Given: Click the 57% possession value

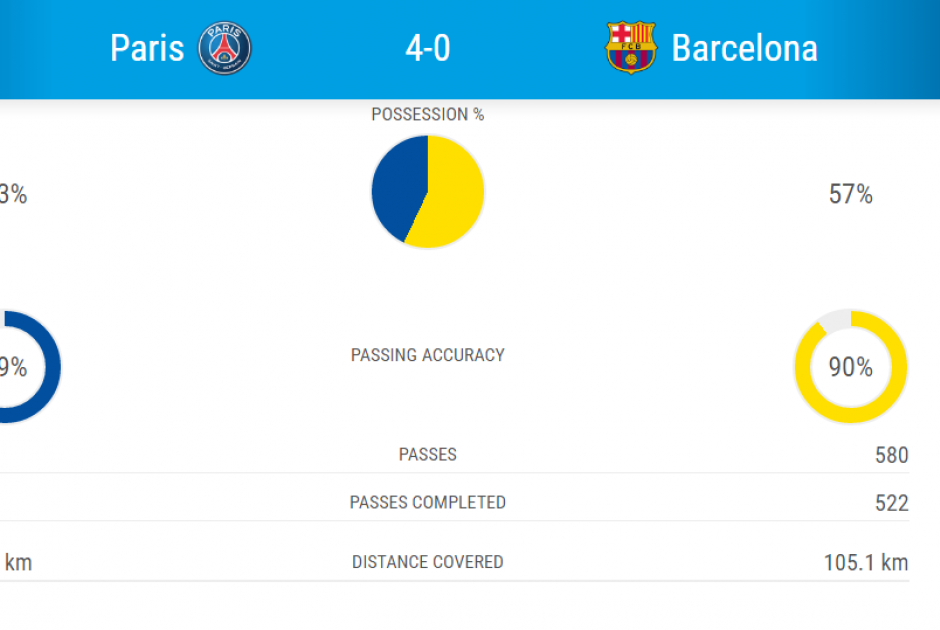Looking at the screenshot, I should coord(851,194).
